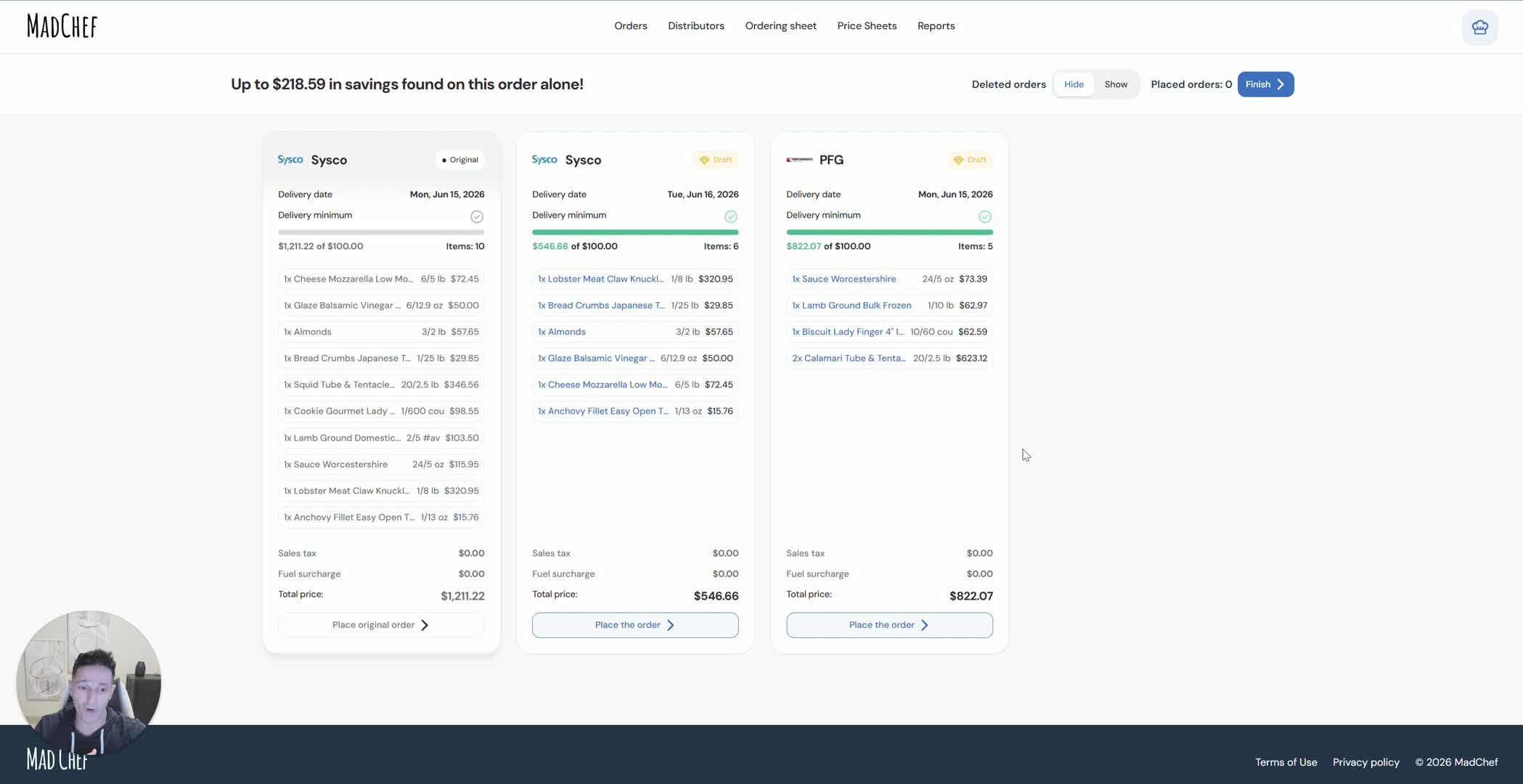
Task: Click Anchovy Fillet row in Original Sysco card
Action: pos(381,518)
